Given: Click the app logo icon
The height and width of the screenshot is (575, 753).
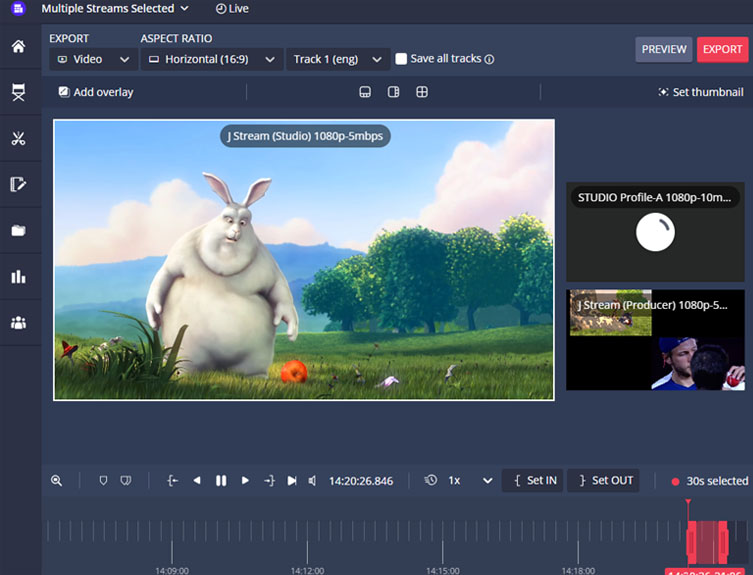Looking at the screenshot, I should pos(18,8).
